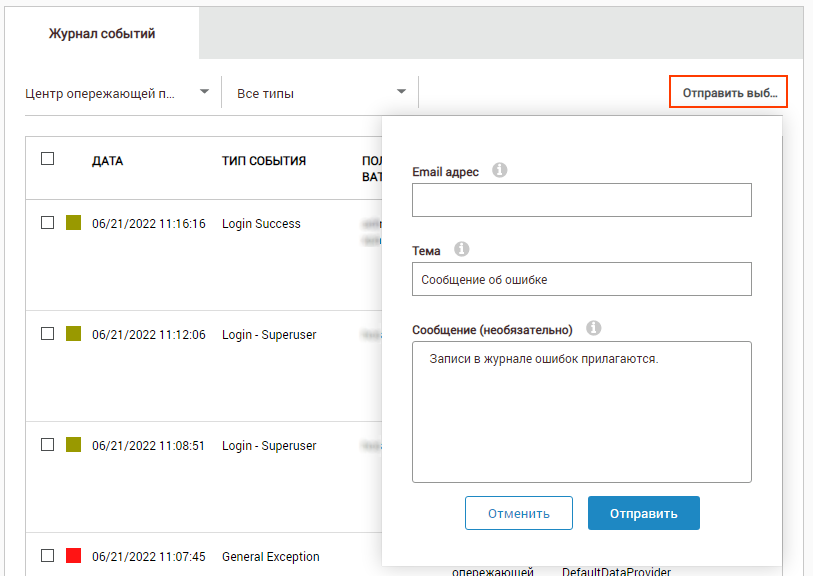Tick the checkbox for 11:08:51 event row
The width and height of the screenshot is (813, 576).
click(47, 445)
